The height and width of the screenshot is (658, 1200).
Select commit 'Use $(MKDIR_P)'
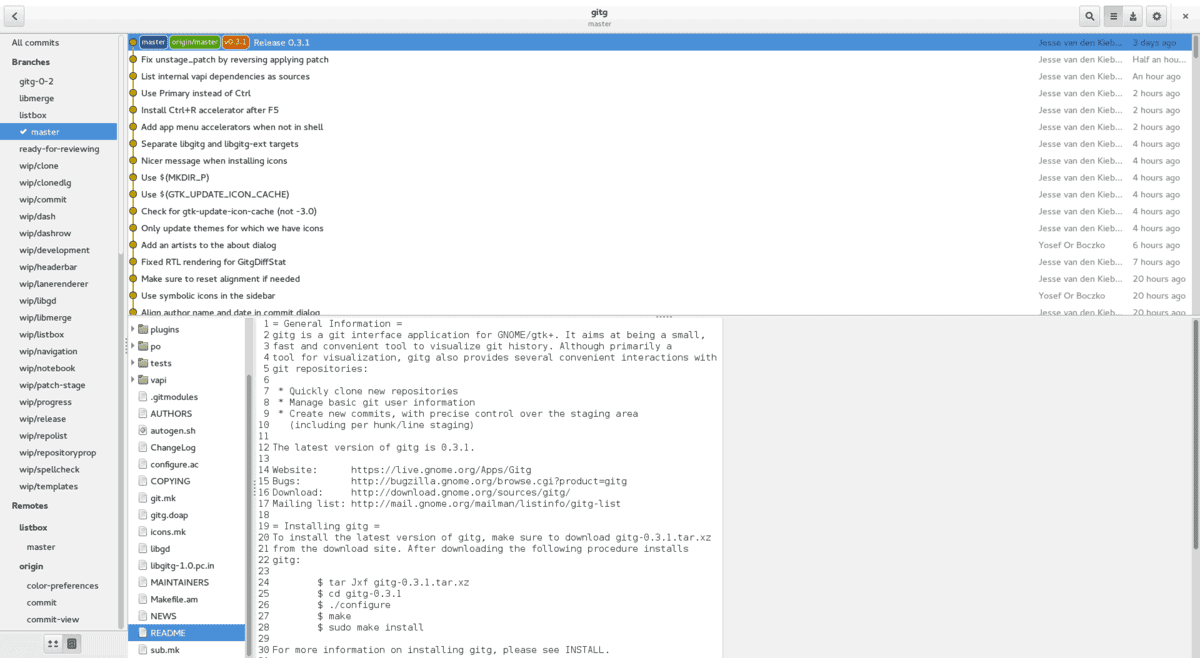[659, 178]
